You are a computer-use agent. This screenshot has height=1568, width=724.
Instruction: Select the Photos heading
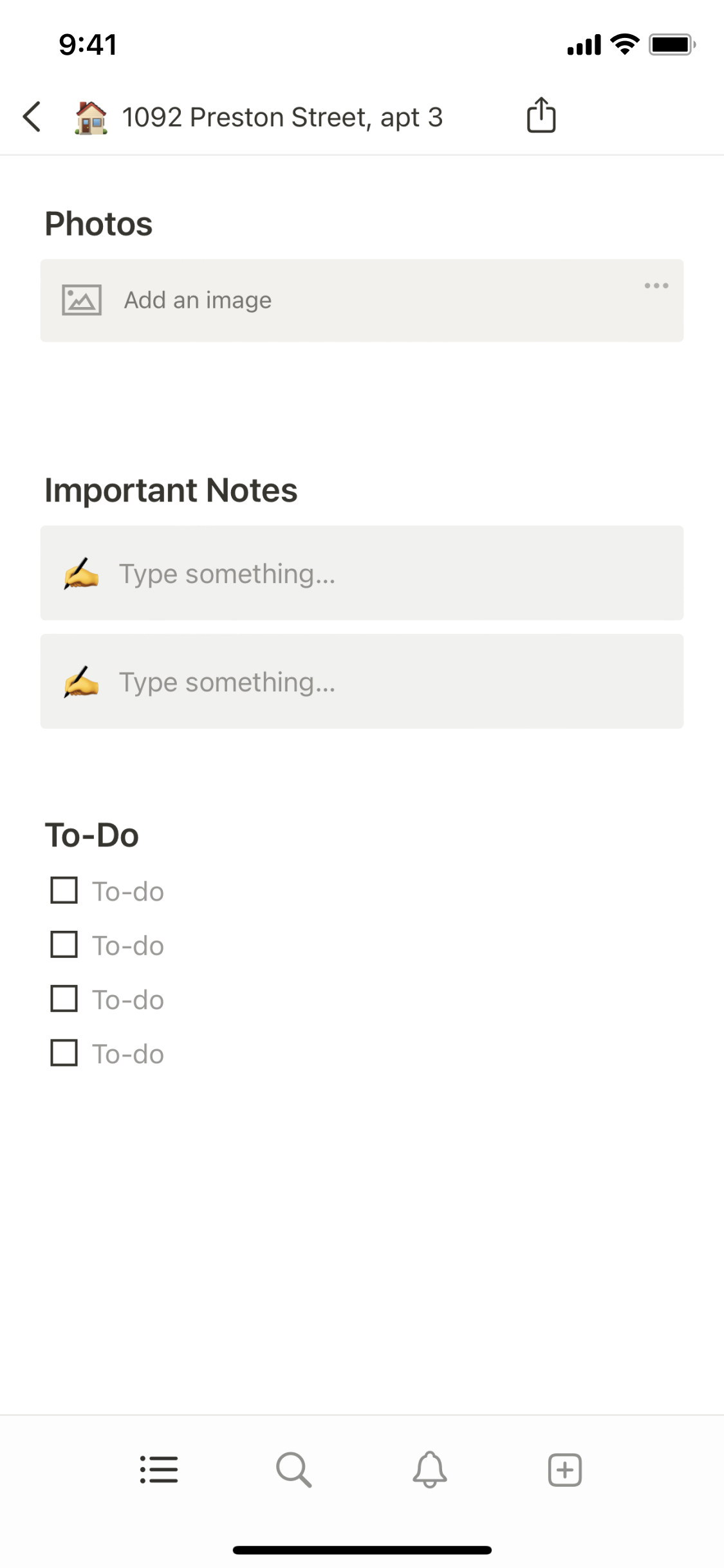coord(98,224)
